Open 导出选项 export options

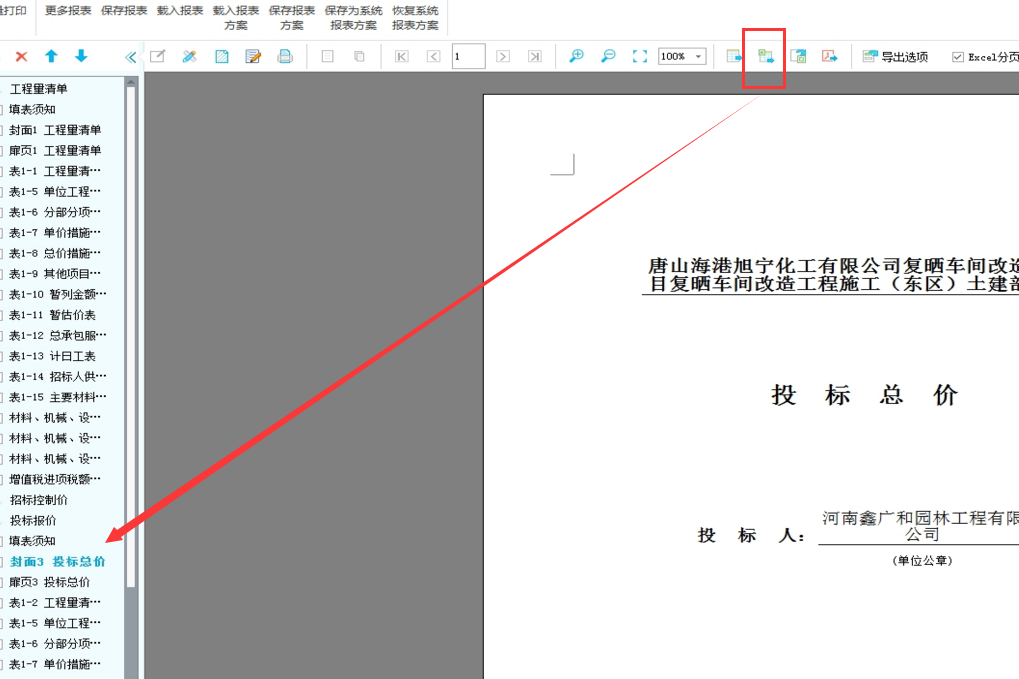[895, 57]
